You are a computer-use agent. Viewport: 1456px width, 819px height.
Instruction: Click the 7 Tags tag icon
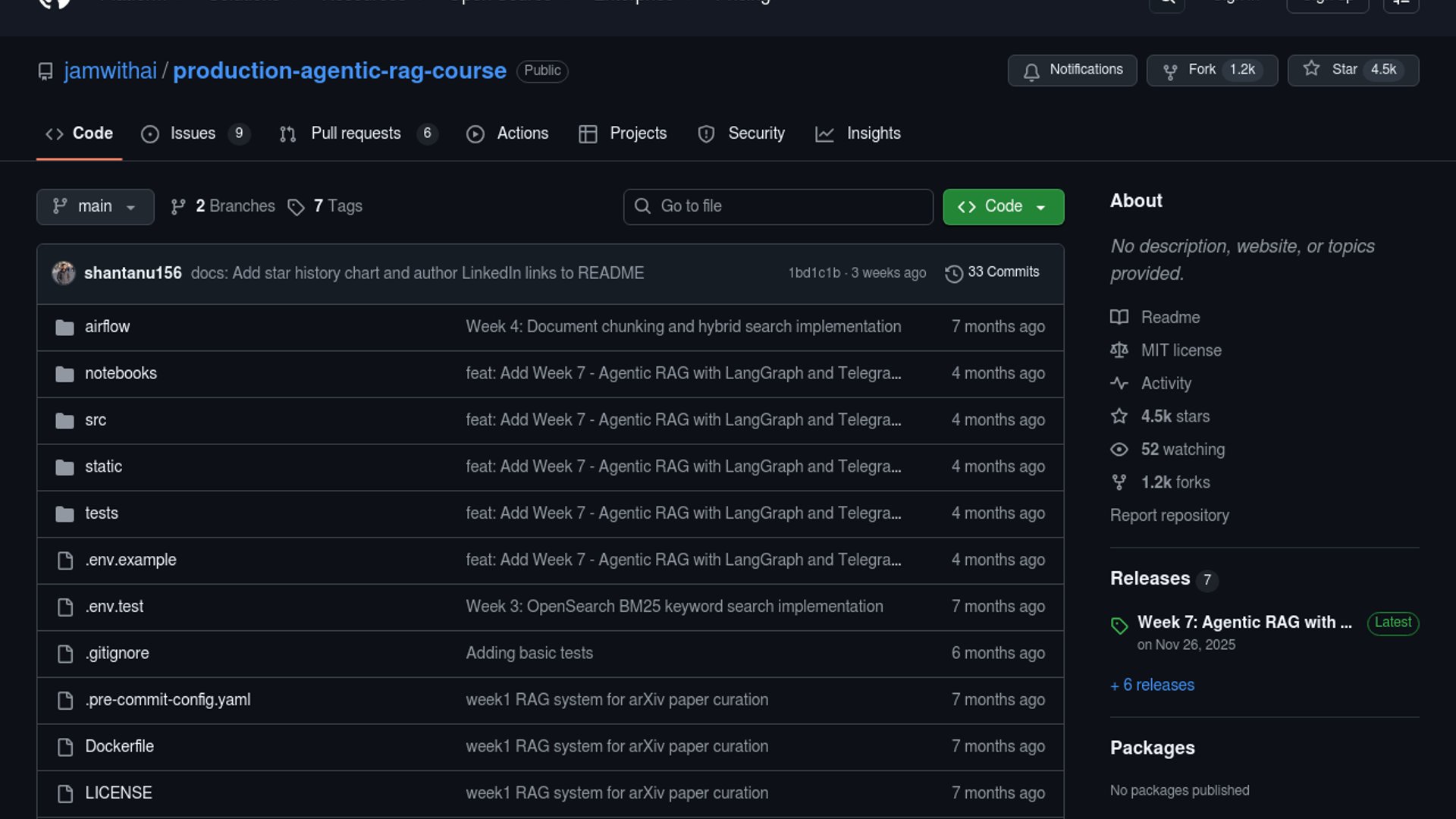coord(296,207)
